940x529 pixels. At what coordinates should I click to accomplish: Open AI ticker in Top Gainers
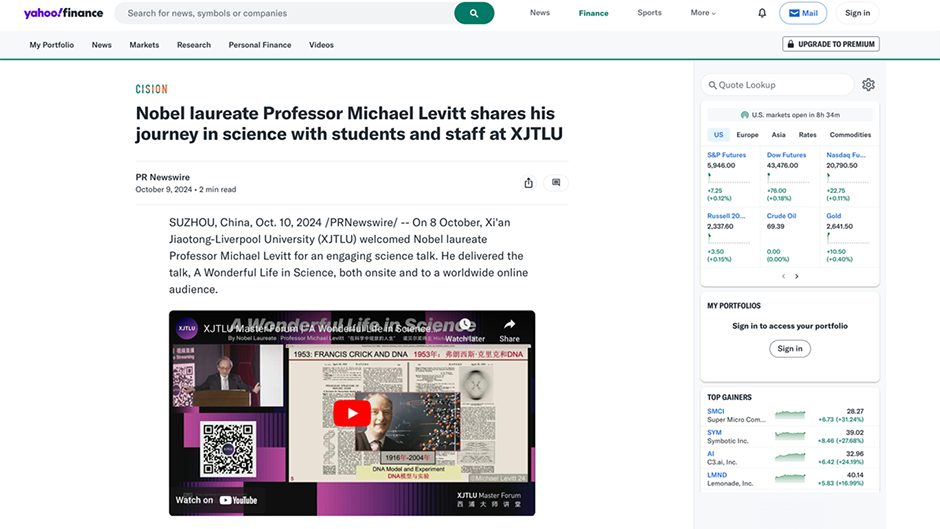710,454
